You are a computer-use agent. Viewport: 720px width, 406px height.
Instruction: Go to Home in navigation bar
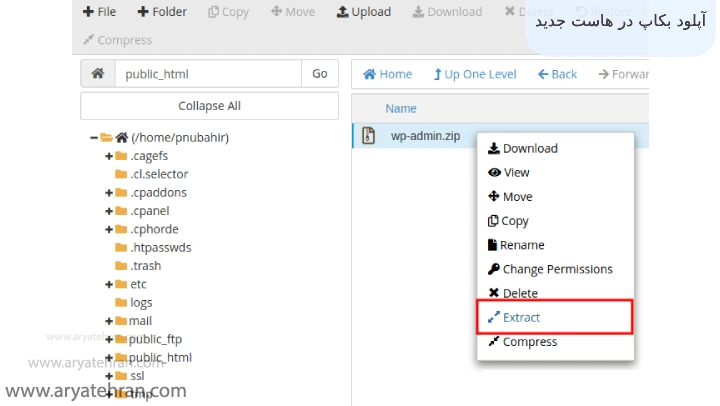(x=387, y=74)
